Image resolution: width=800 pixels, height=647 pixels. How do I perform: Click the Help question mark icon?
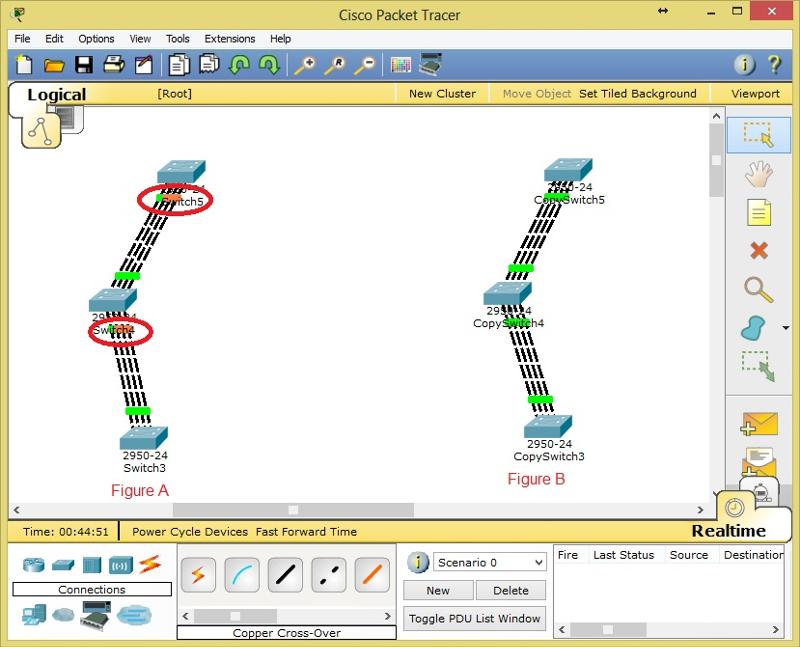(774, 65)
